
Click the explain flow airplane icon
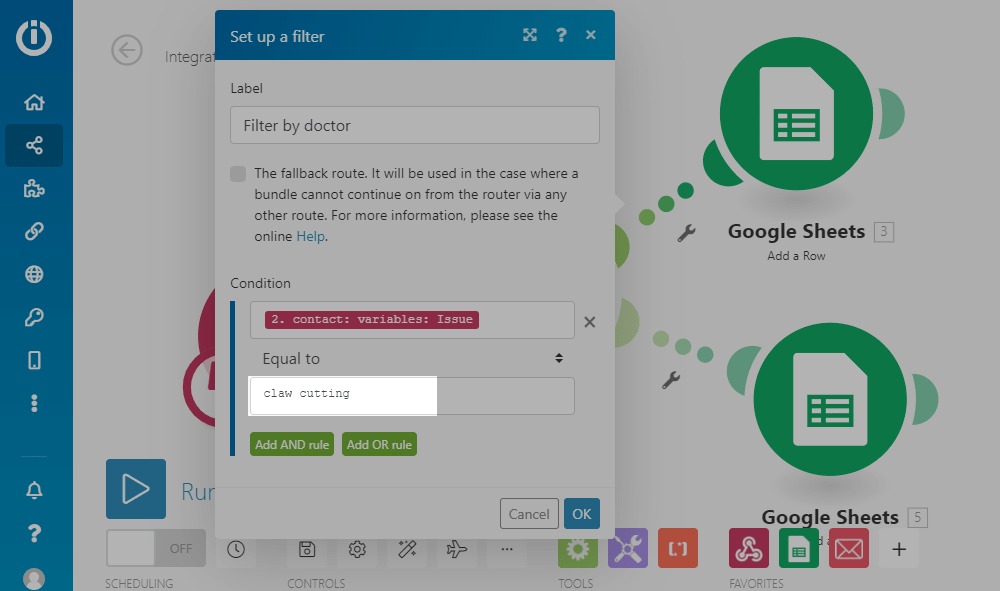point(457,549)
